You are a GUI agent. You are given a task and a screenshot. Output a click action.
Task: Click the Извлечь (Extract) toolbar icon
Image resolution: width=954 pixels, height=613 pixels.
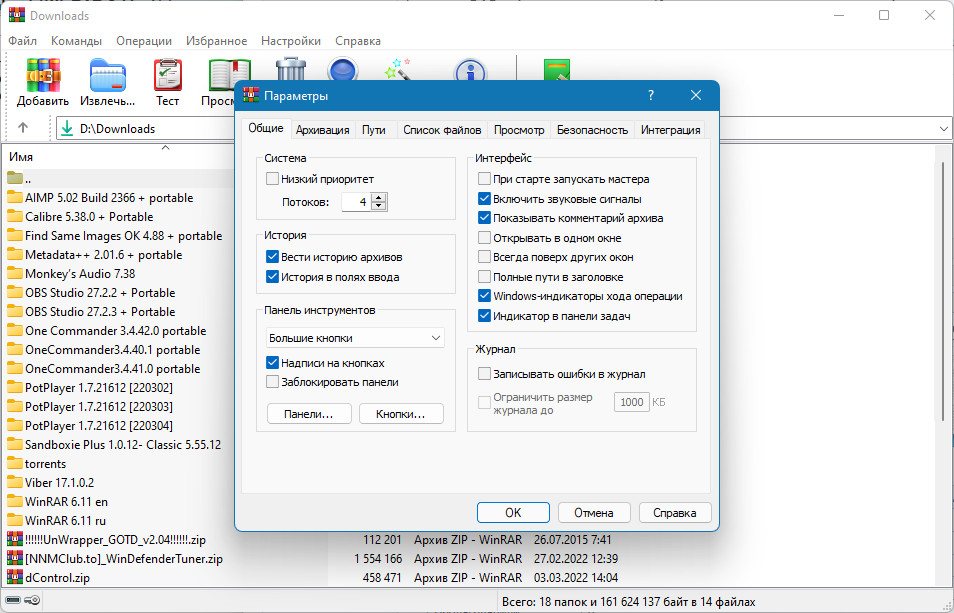(107, 80)
